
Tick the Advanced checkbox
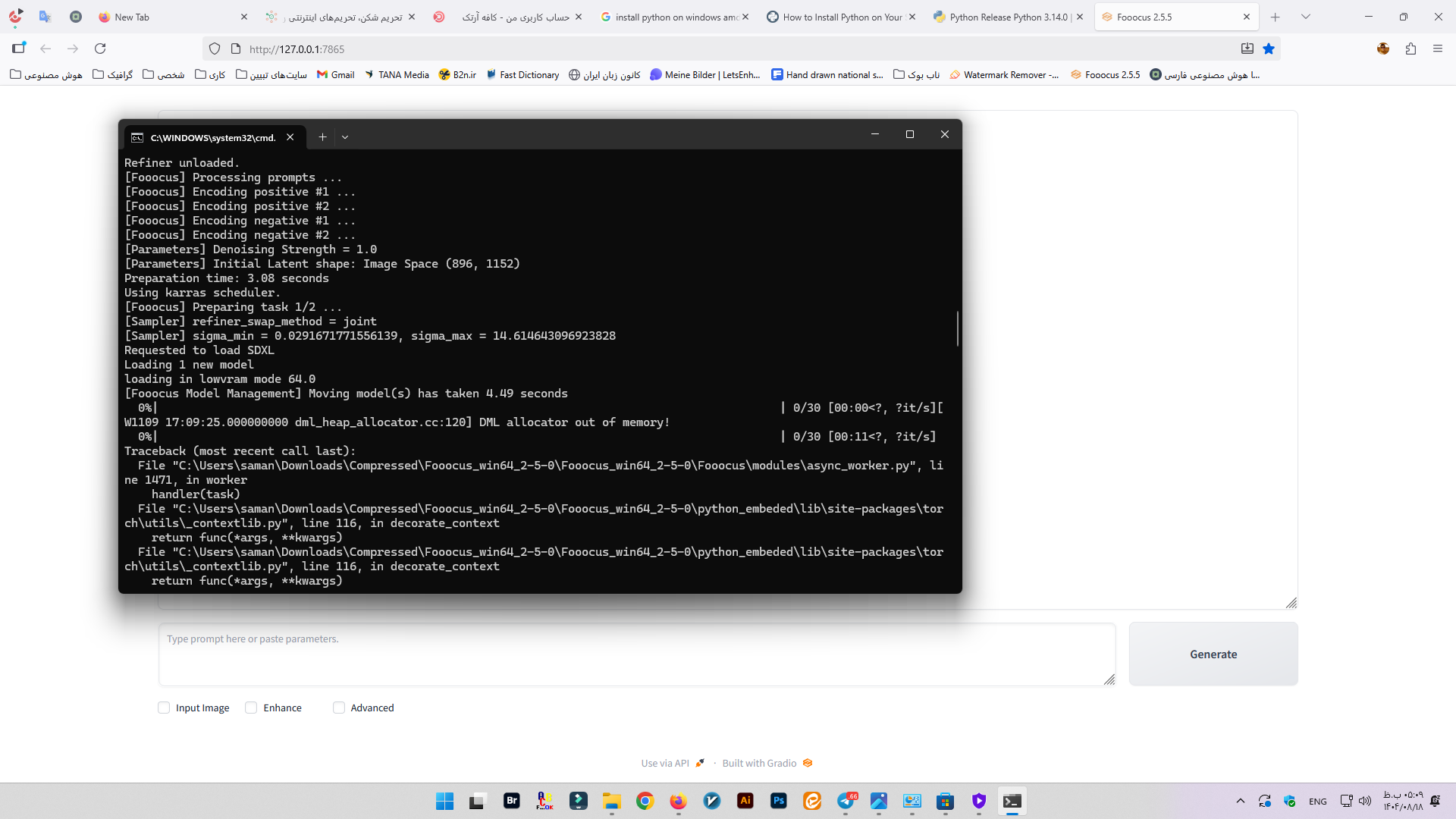click(x=339, y=708)
